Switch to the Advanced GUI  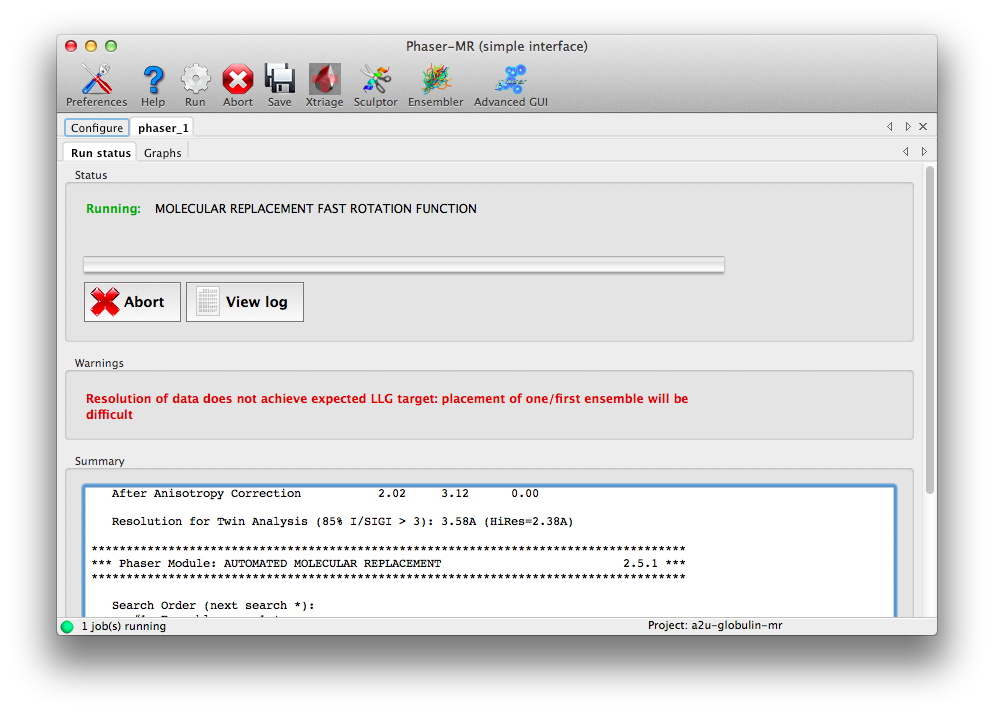pyautogui.click(x=511, y=85)
